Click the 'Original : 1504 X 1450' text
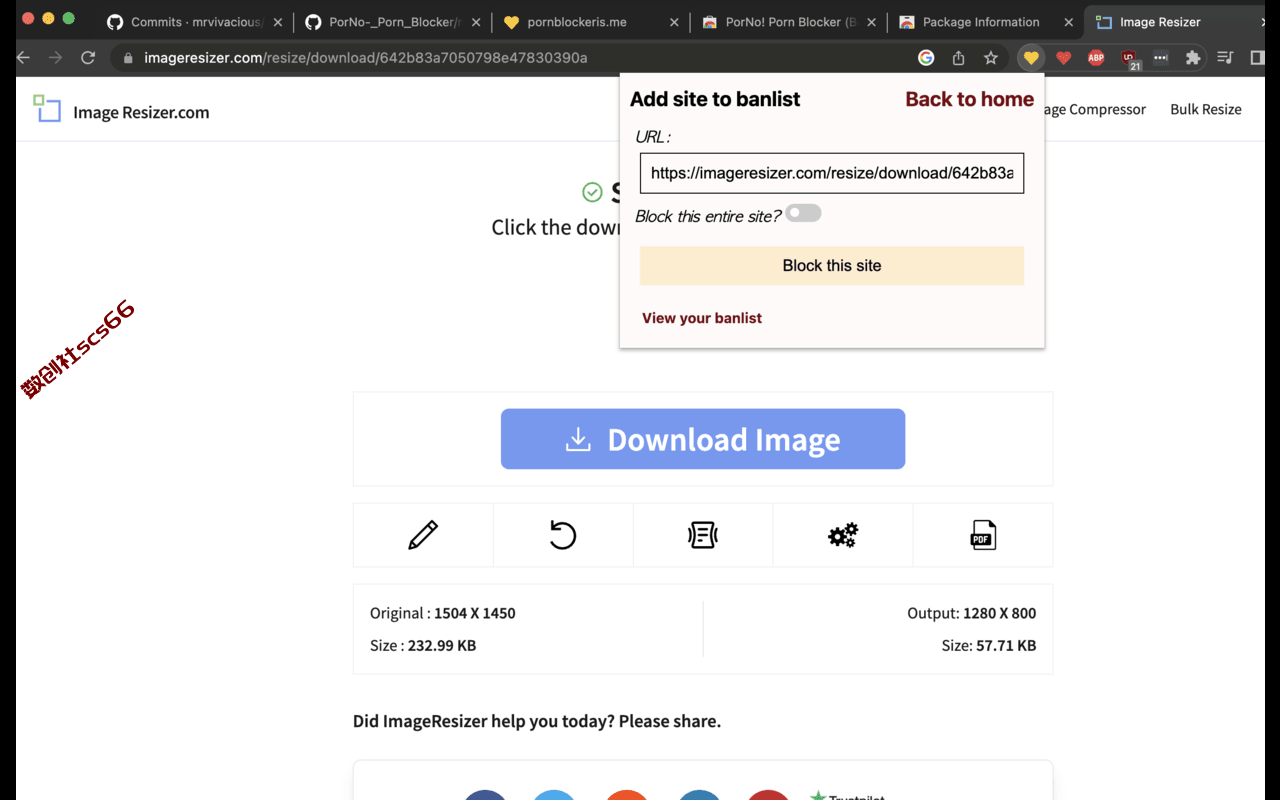1280x800 pixels. coord(443,613)
